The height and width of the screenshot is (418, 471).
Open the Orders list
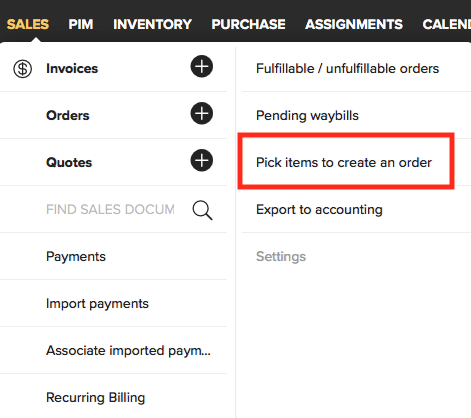pyautogui.click(x=68, y=116)
